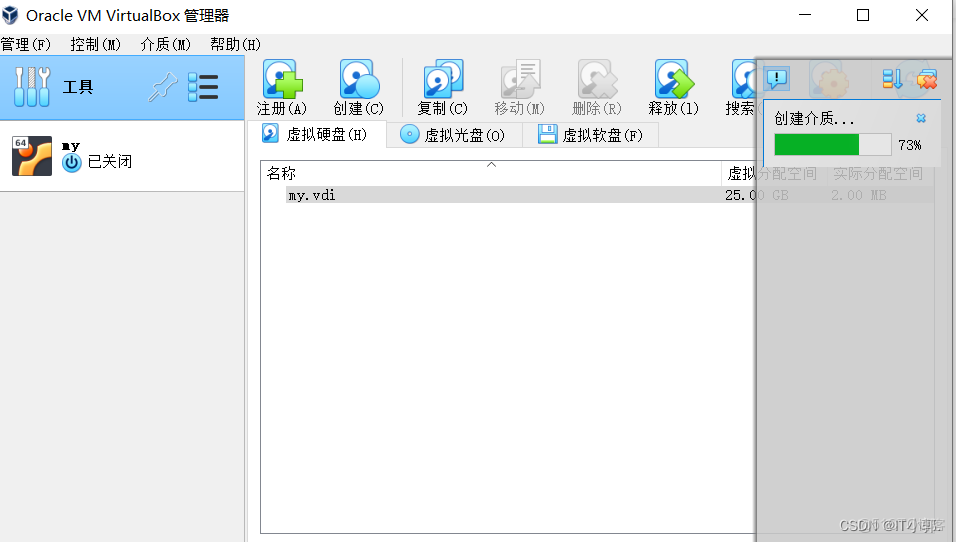
Task: Click the 复制(C) copy disk icon
Action: (443, 79)
